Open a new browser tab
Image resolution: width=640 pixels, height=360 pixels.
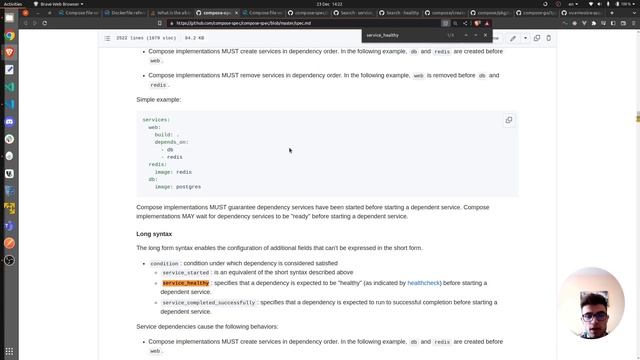[611, 13]
